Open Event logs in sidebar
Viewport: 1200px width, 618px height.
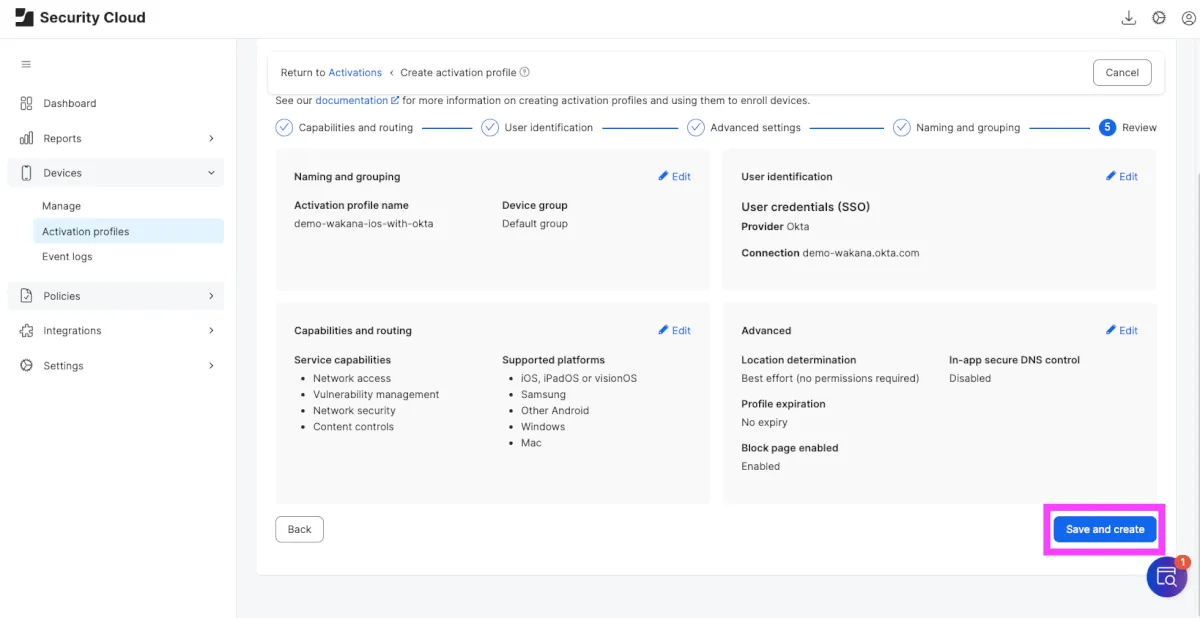(67, 257)
